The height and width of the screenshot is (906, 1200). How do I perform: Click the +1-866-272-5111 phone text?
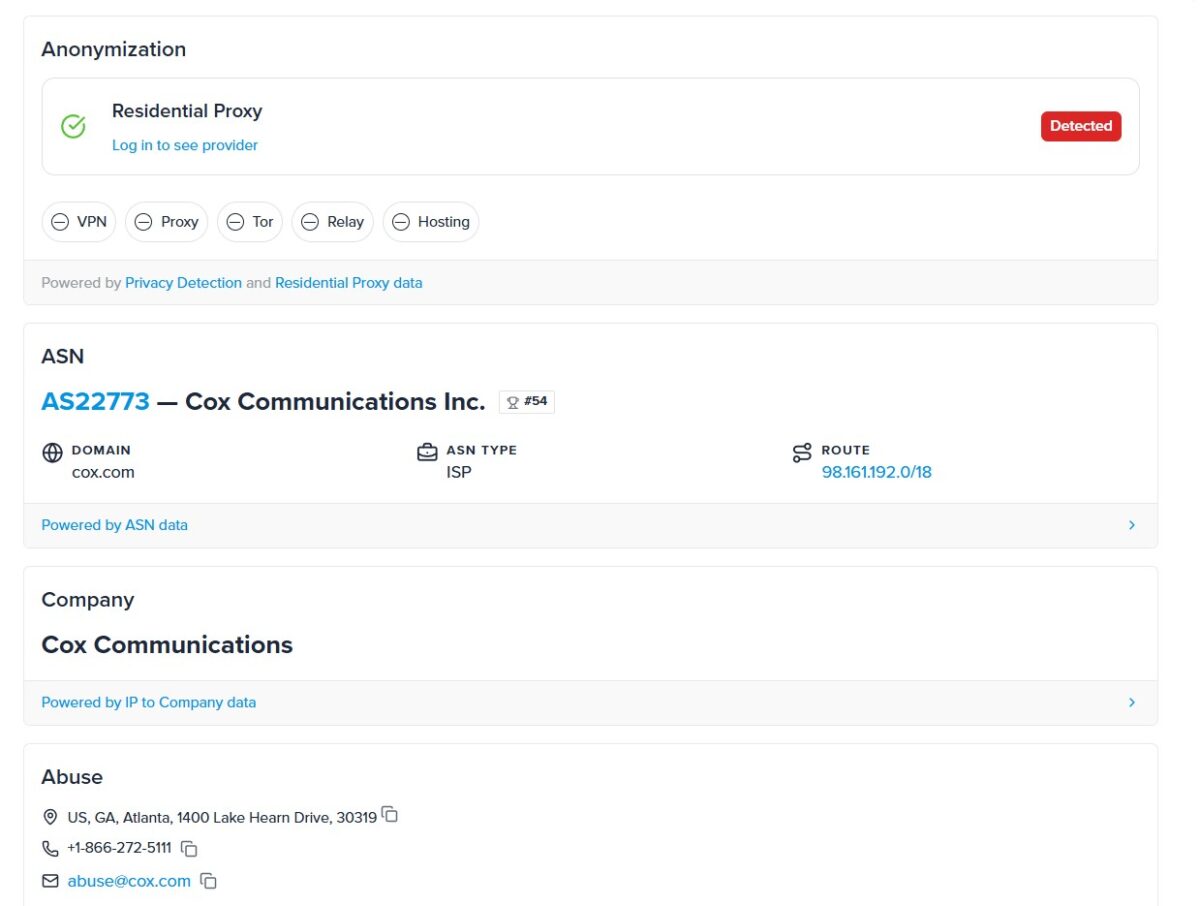click(x=119, y=849)
